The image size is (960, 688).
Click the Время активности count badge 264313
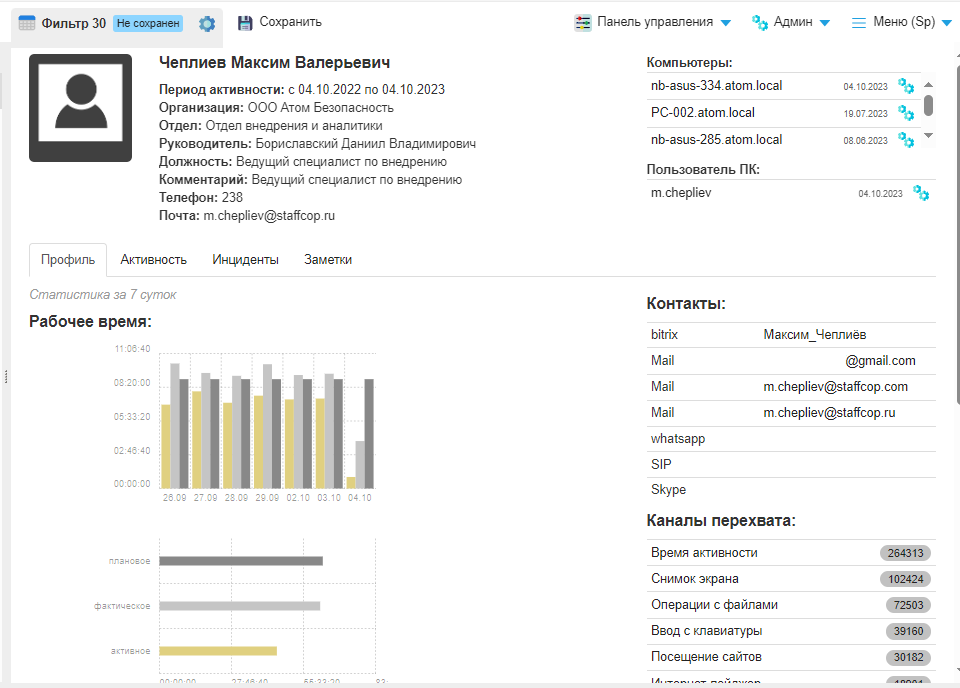[905, 553]
